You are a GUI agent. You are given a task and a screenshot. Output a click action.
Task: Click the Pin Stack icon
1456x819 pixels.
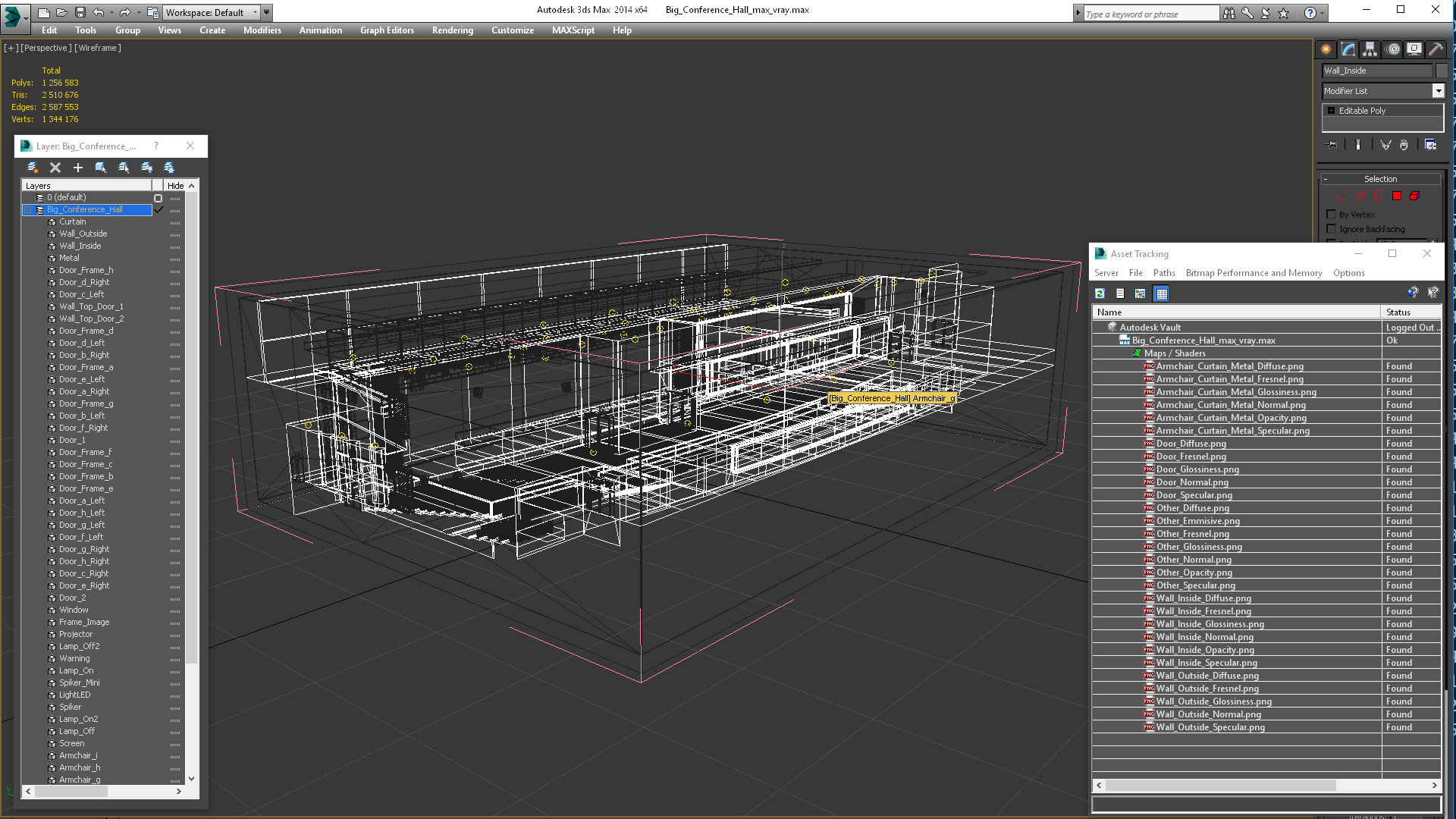1332,145
